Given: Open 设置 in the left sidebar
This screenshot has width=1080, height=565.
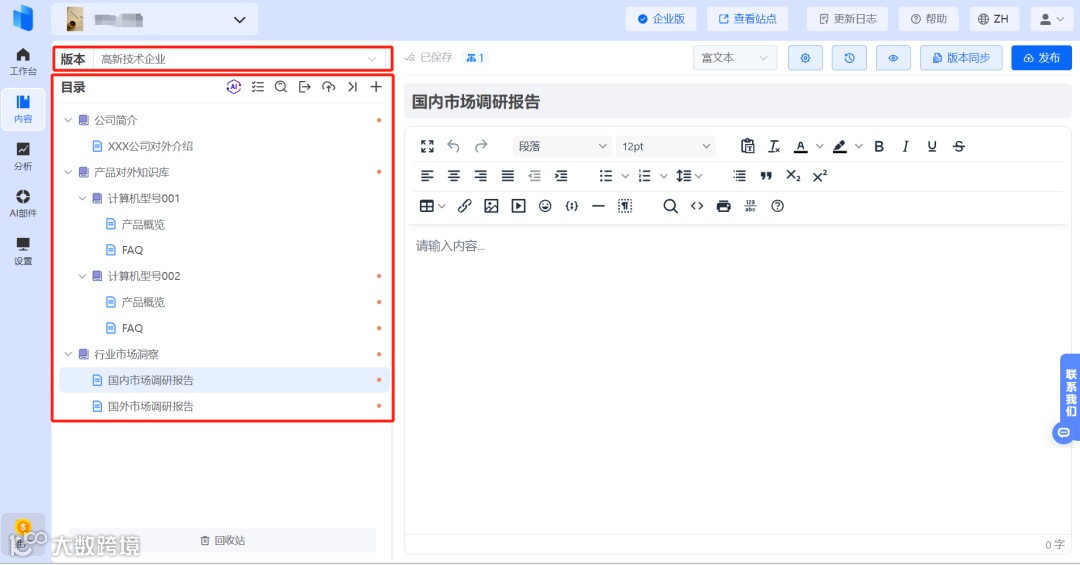Looking at the screenshot, I should click(23, 251).
